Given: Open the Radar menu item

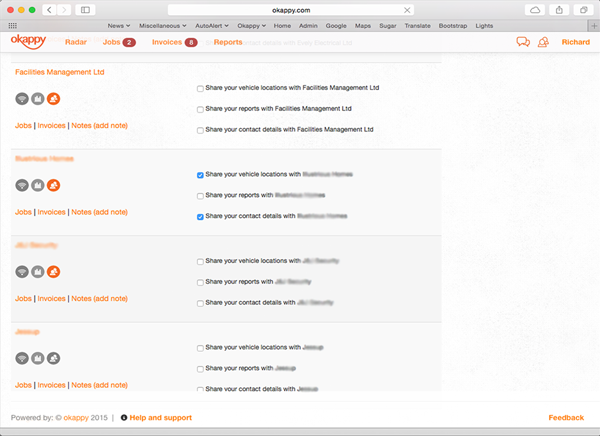Looking at the screenshot, I should 76,42.
